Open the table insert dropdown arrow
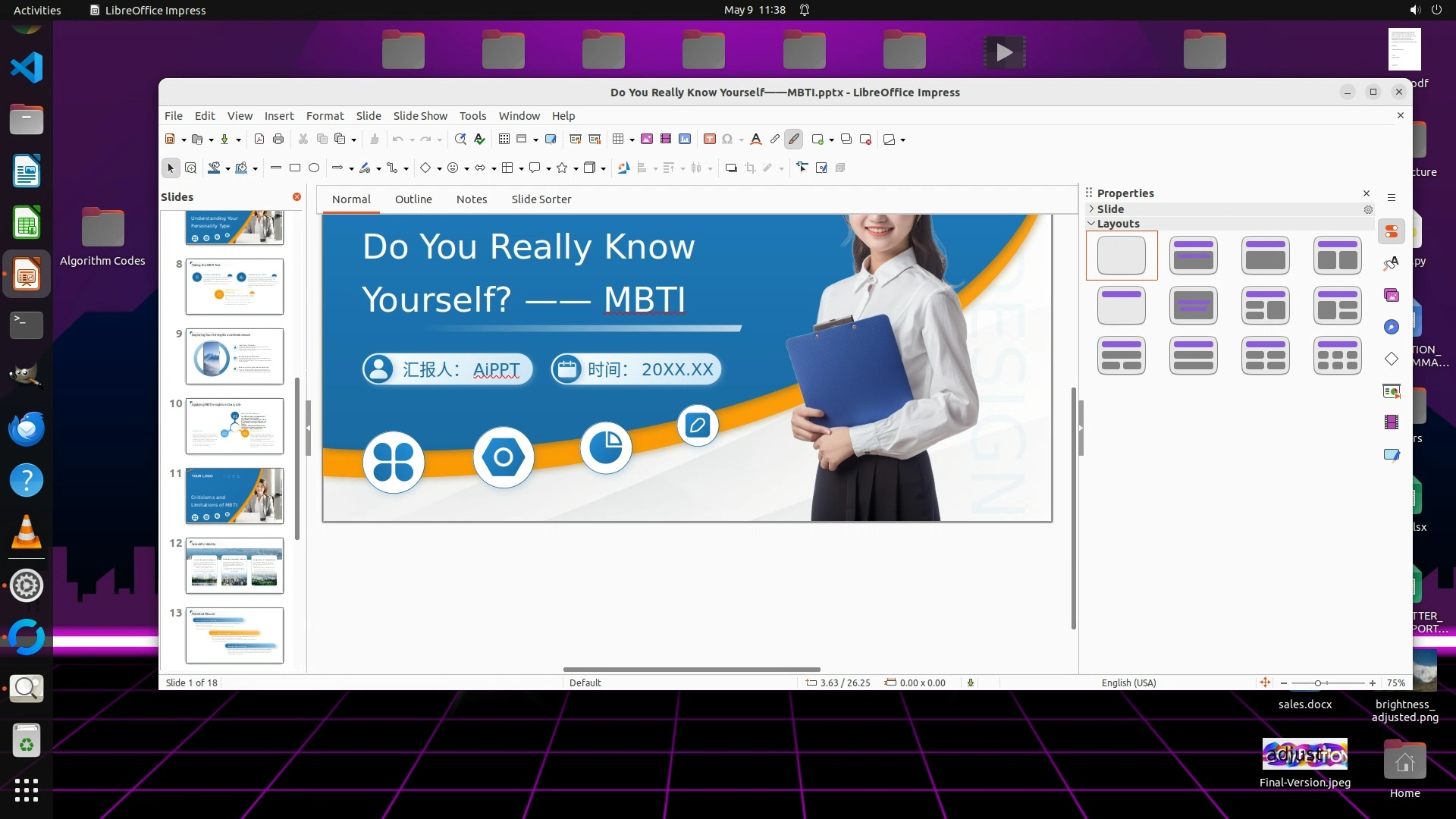This screenshot has height=819, width=1456. click(x=632, y=140)
